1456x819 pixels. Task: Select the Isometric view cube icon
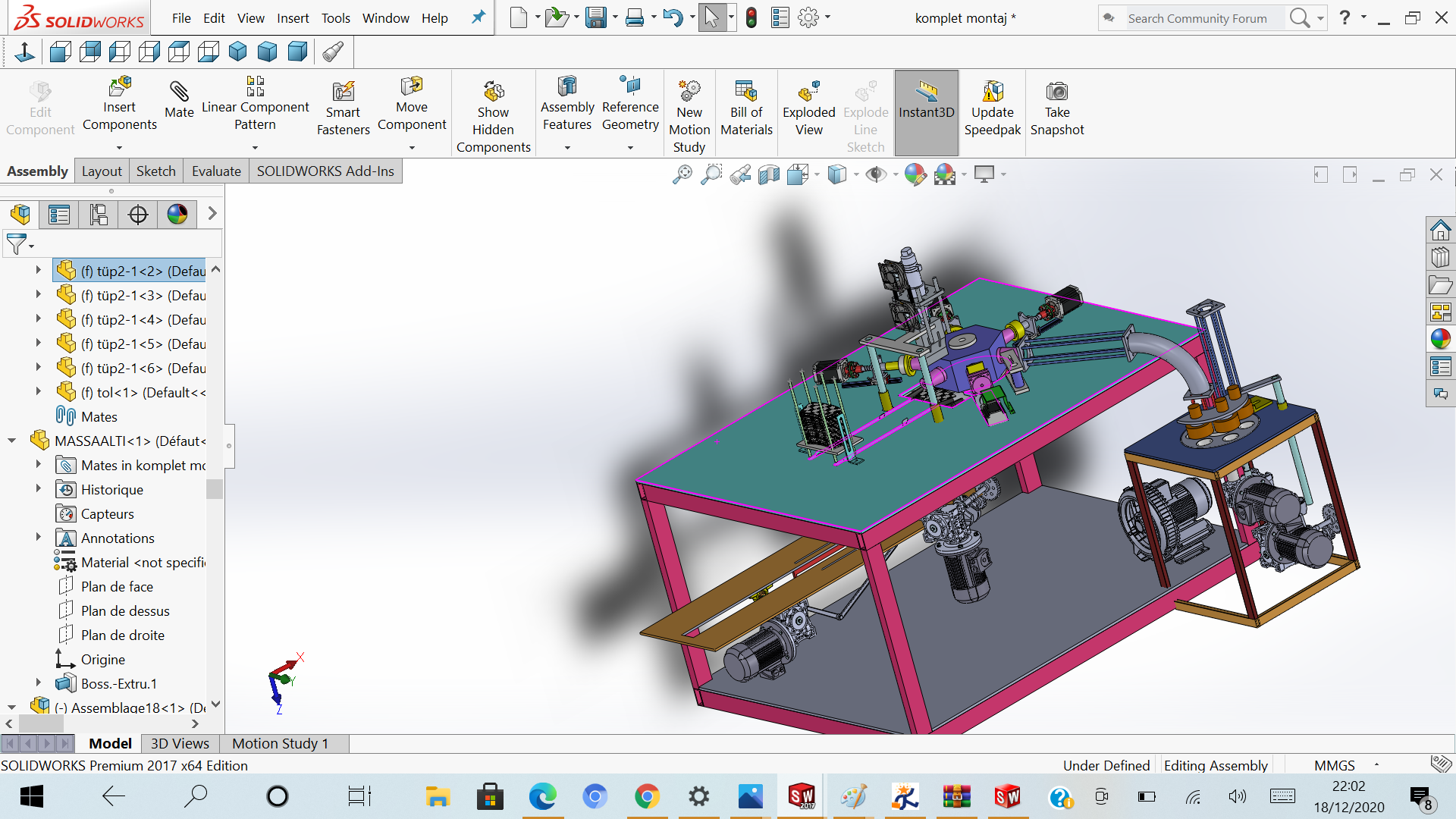click(237, 52)
